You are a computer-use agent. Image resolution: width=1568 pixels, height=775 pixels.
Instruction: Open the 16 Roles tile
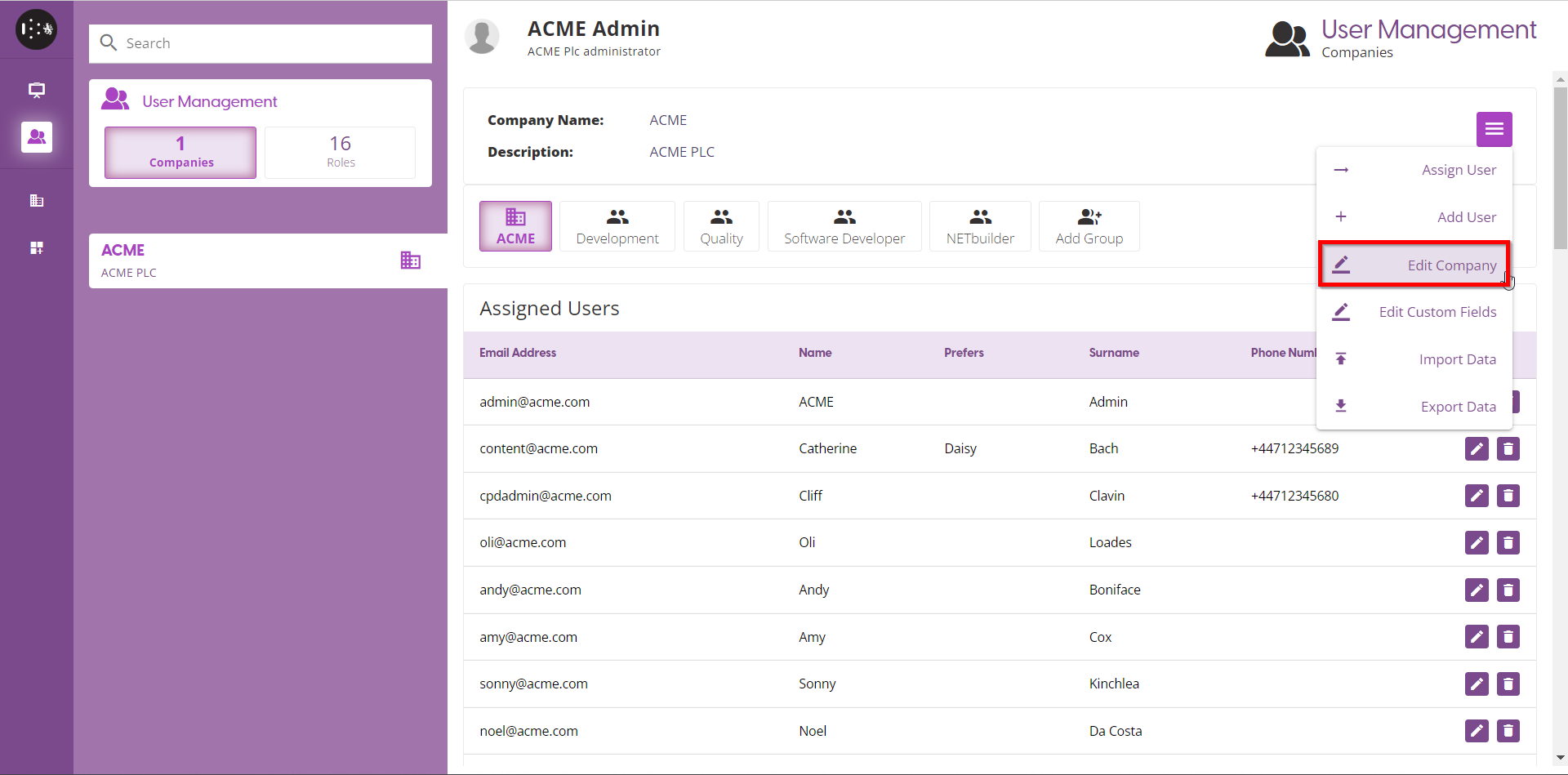tap(340, 152)
